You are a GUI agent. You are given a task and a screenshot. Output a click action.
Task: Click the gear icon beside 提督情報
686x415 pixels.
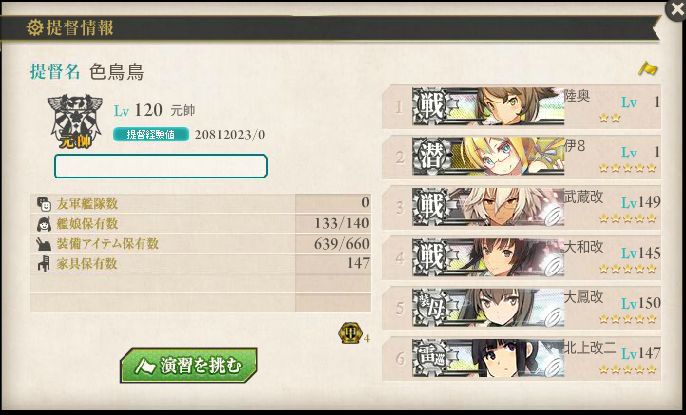coord(35,28)
